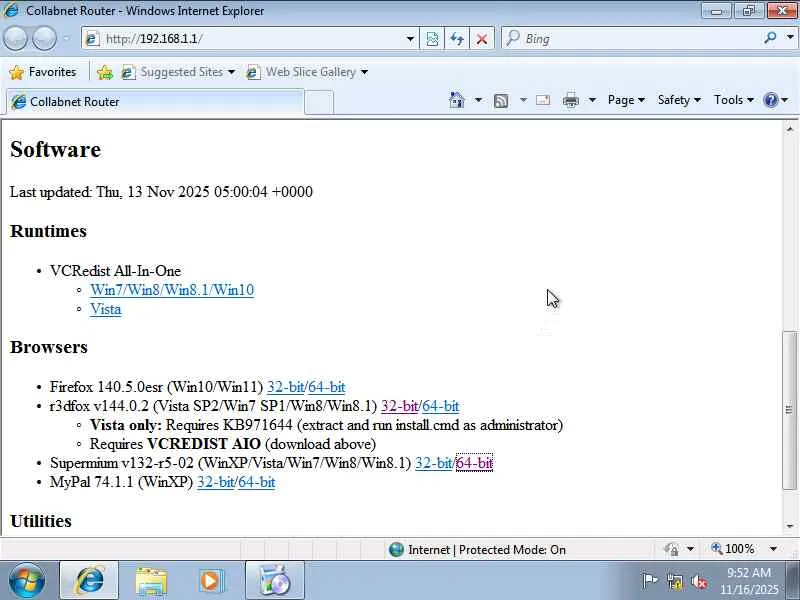Click the status bar privacy lock icon
The height and width of the screenshot is (600, 800).
pos(671,549)
